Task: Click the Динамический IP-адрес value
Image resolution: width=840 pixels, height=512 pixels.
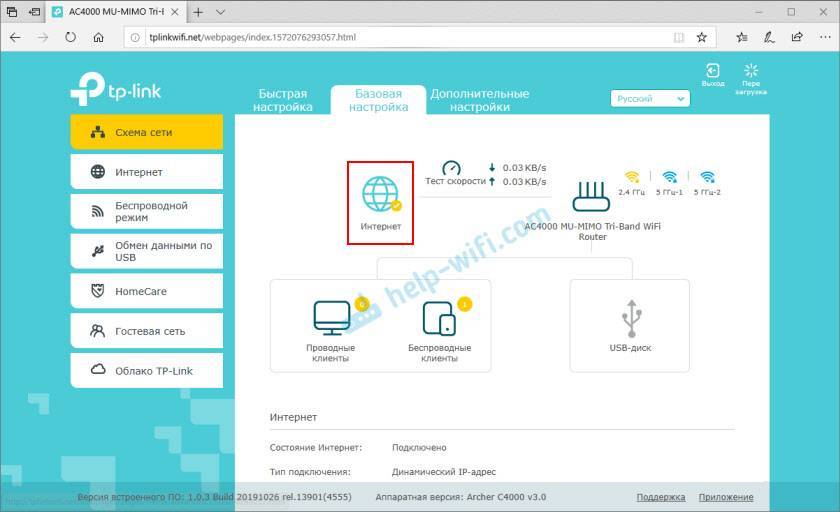Action: click(444, 472)
